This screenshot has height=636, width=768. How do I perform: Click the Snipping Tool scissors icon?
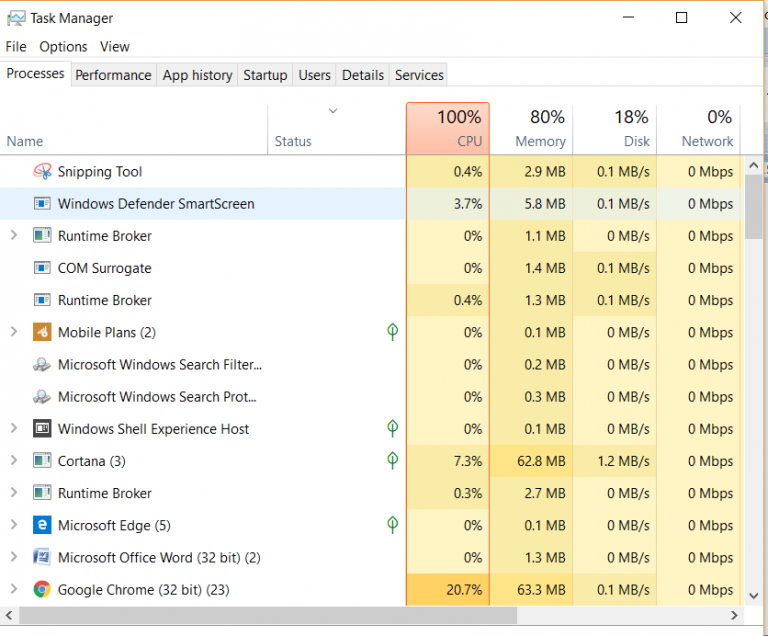[x=42, y=172]
